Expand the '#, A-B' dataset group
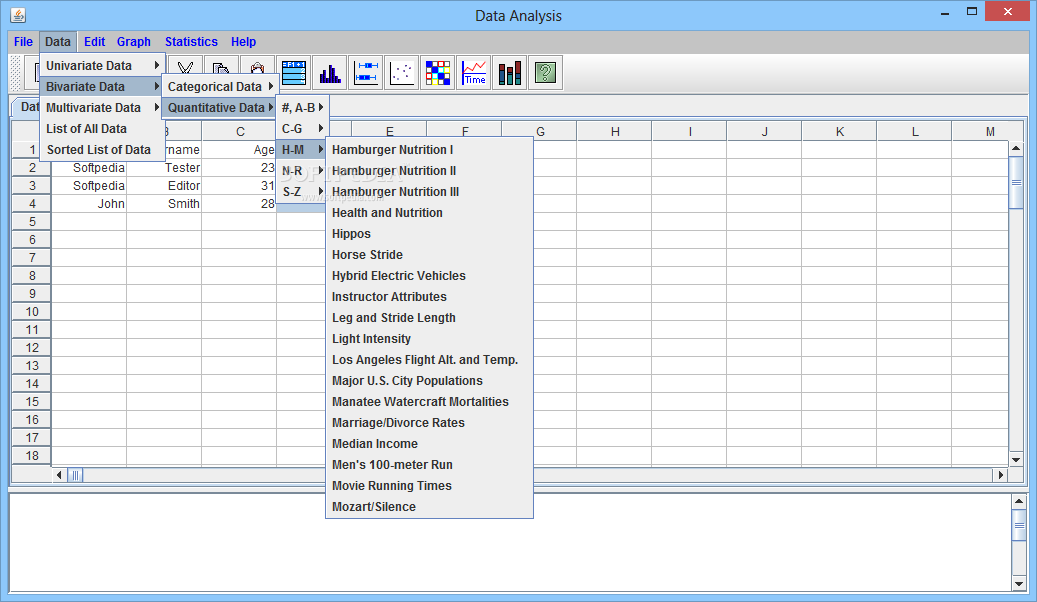 pyautogui.click(x=302, y=108)
